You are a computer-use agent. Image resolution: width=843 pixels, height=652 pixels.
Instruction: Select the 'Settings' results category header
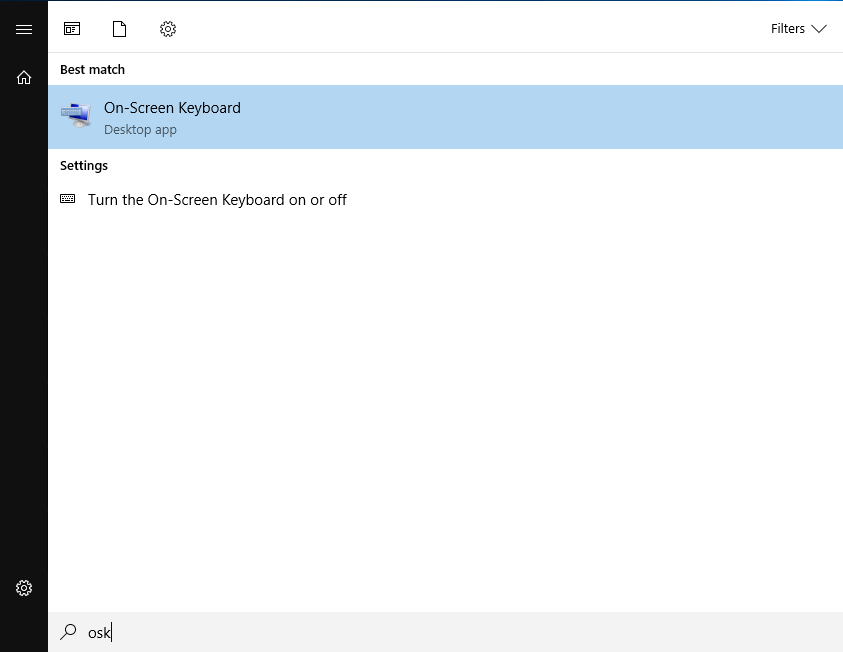(84, 165)
